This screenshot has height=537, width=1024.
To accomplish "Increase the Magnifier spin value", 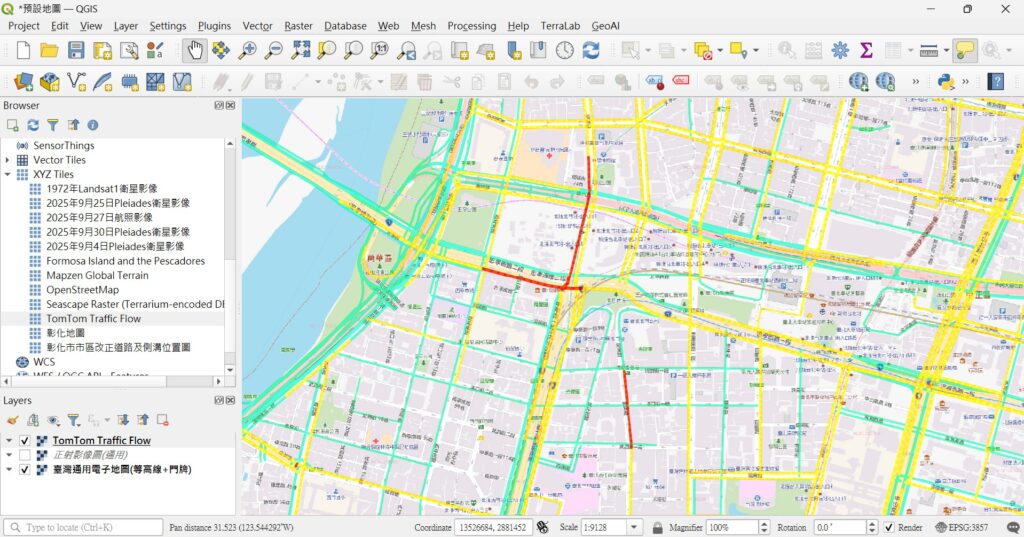I will (764, 524).
